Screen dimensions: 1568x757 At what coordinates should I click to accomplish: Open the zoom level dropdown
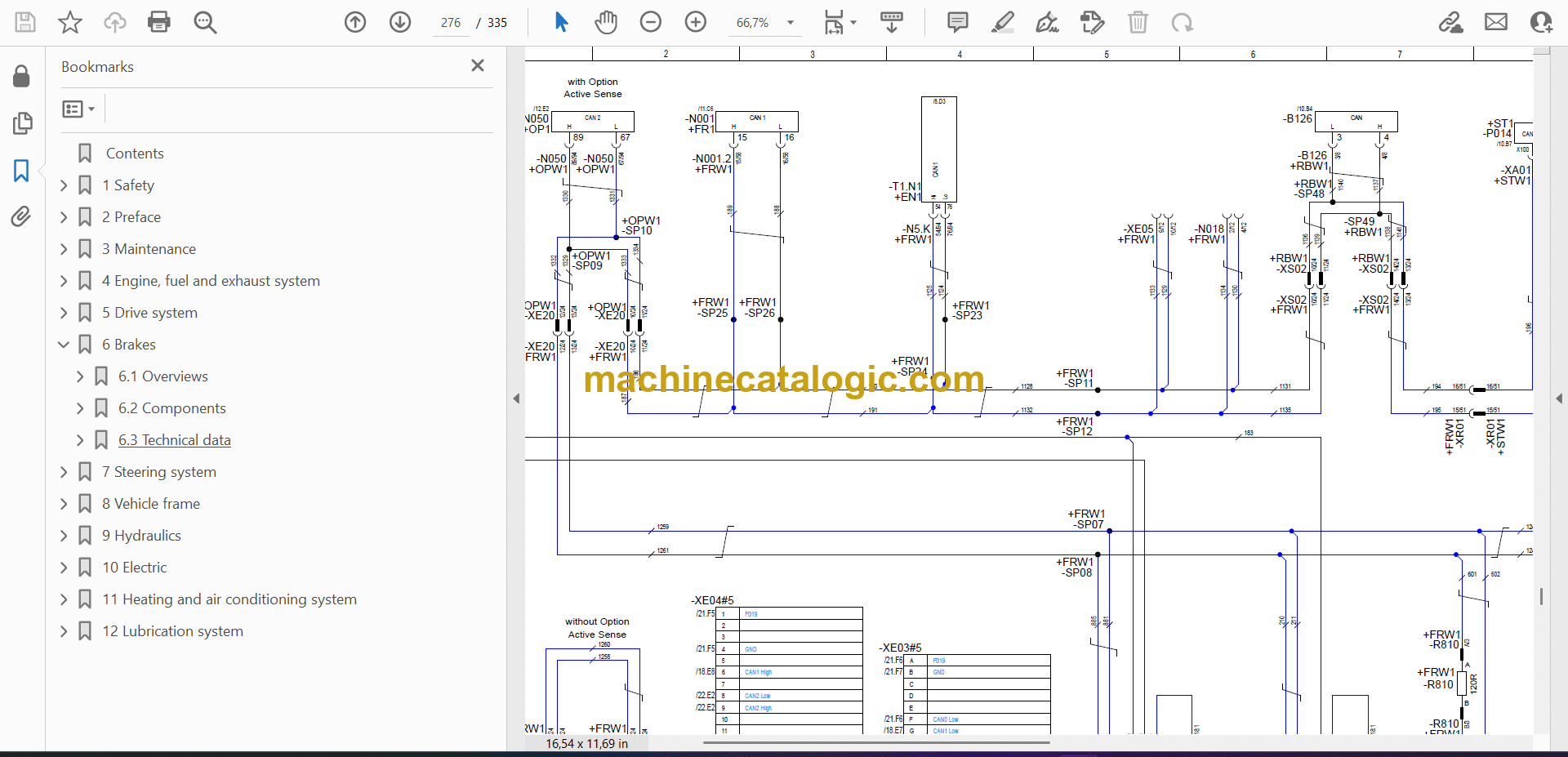790,23
